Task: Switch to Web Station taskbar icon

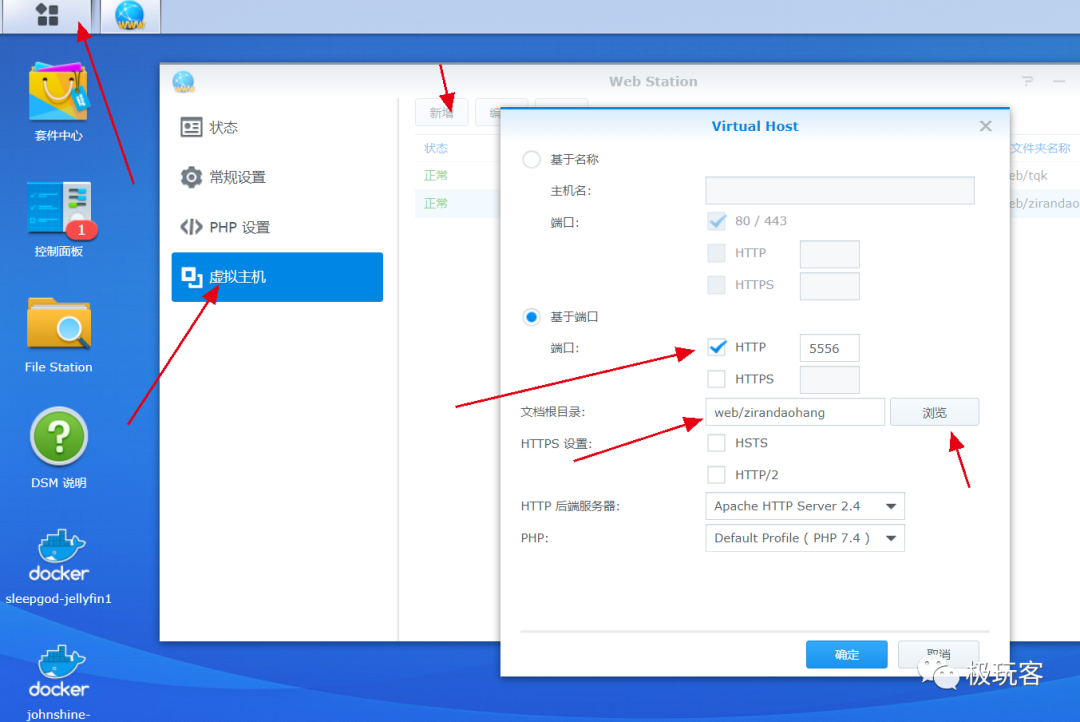Action: point(130,15)
